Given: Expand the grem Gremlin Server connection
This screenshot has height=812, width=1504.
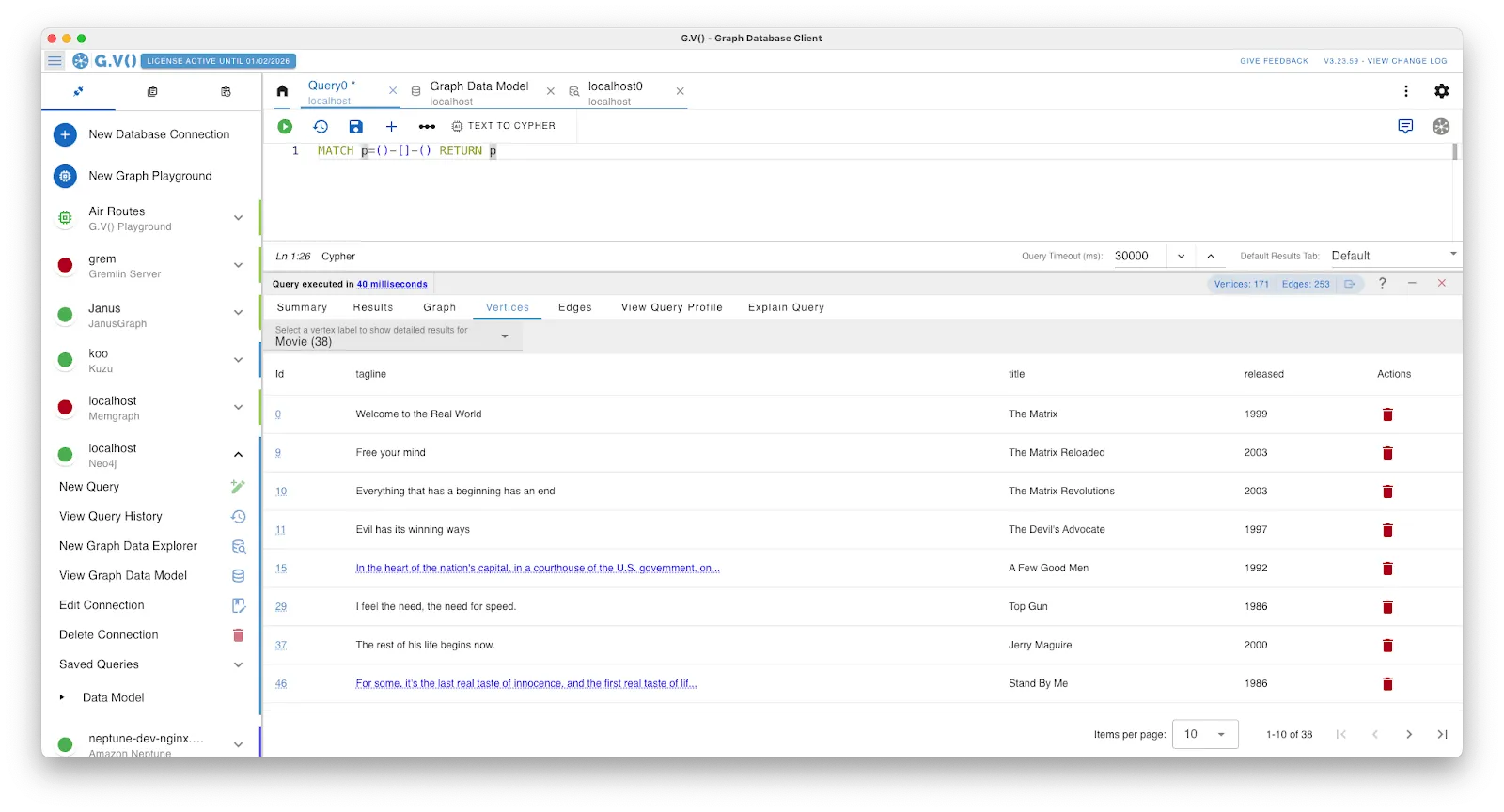Looking at the screenshot, I should point(239,265).
